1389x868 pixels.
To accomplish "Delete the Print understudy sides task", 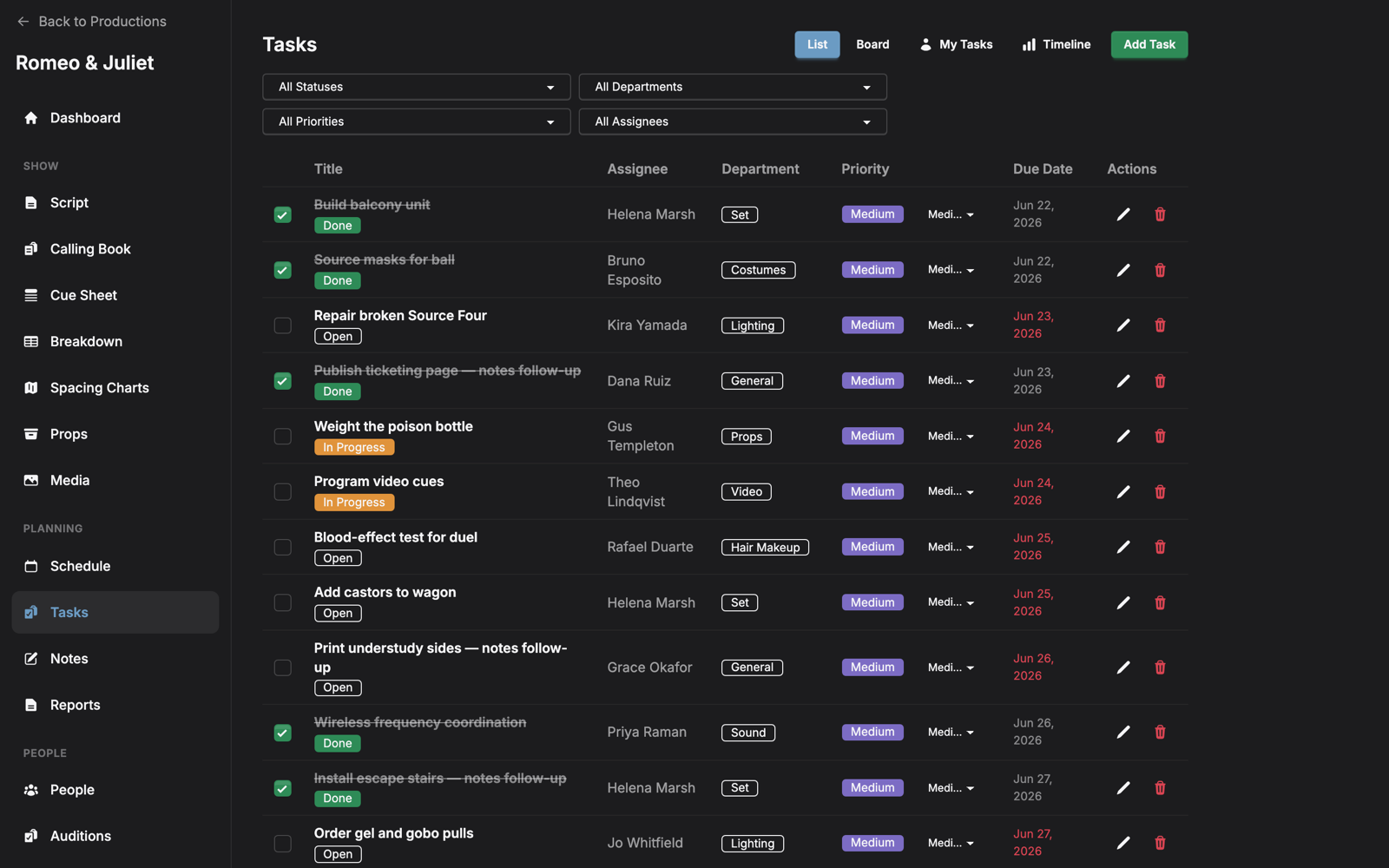I will tap(1160, 667).
